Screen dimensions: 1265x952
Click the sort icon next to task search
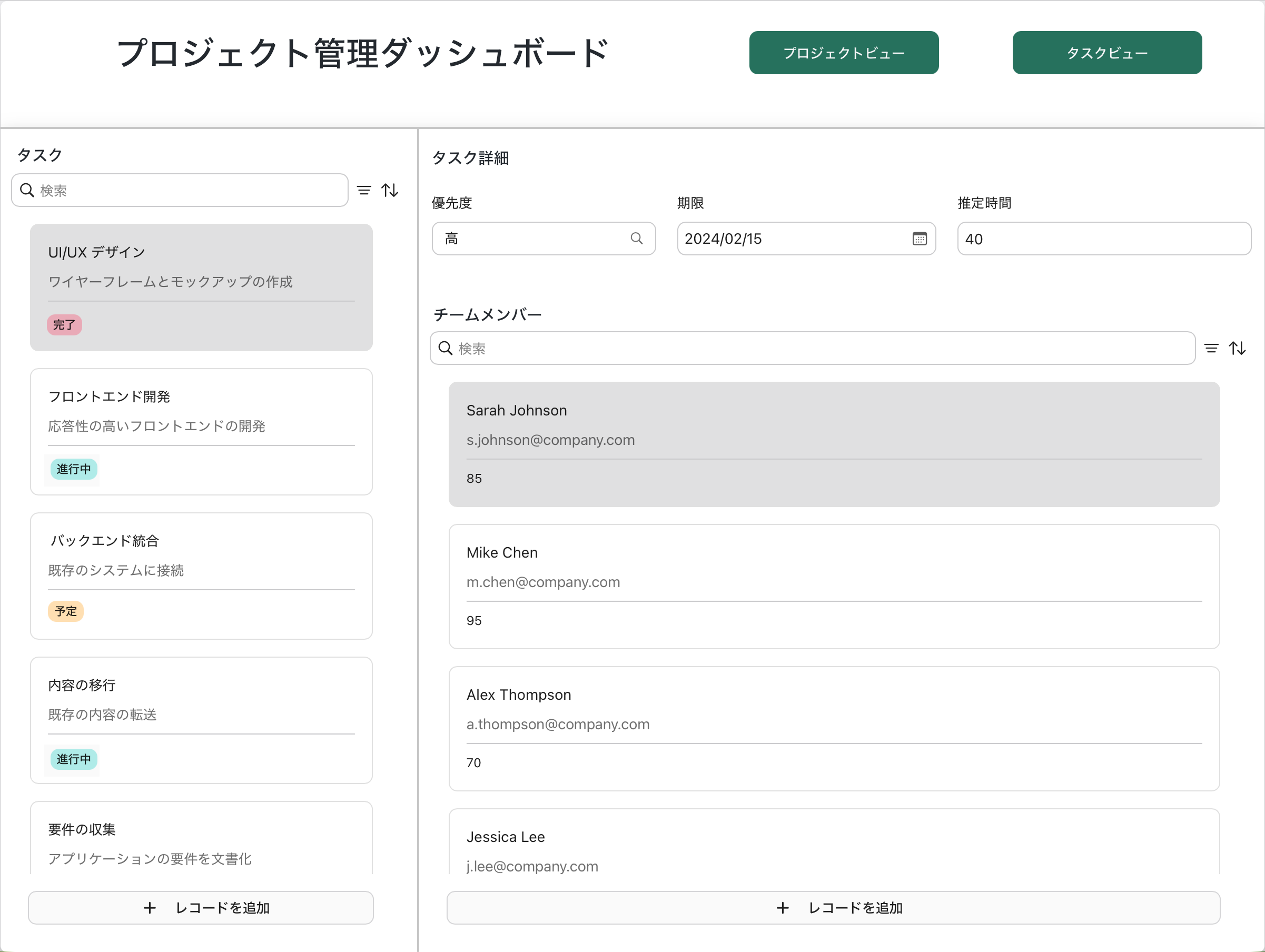click(389, 190)
